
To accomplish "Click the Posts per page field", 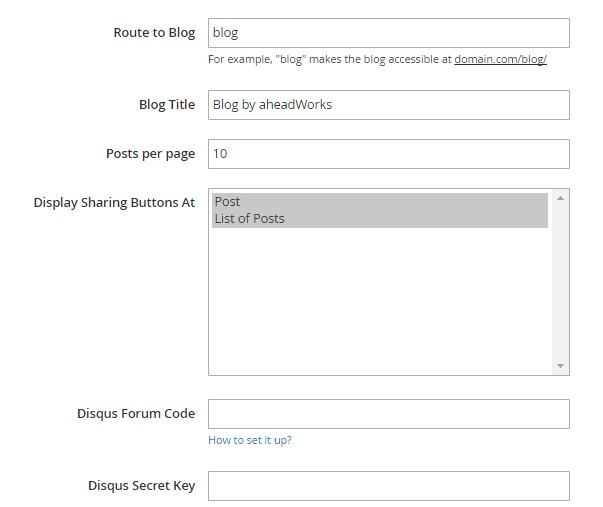I will click(x=389, y=154).
